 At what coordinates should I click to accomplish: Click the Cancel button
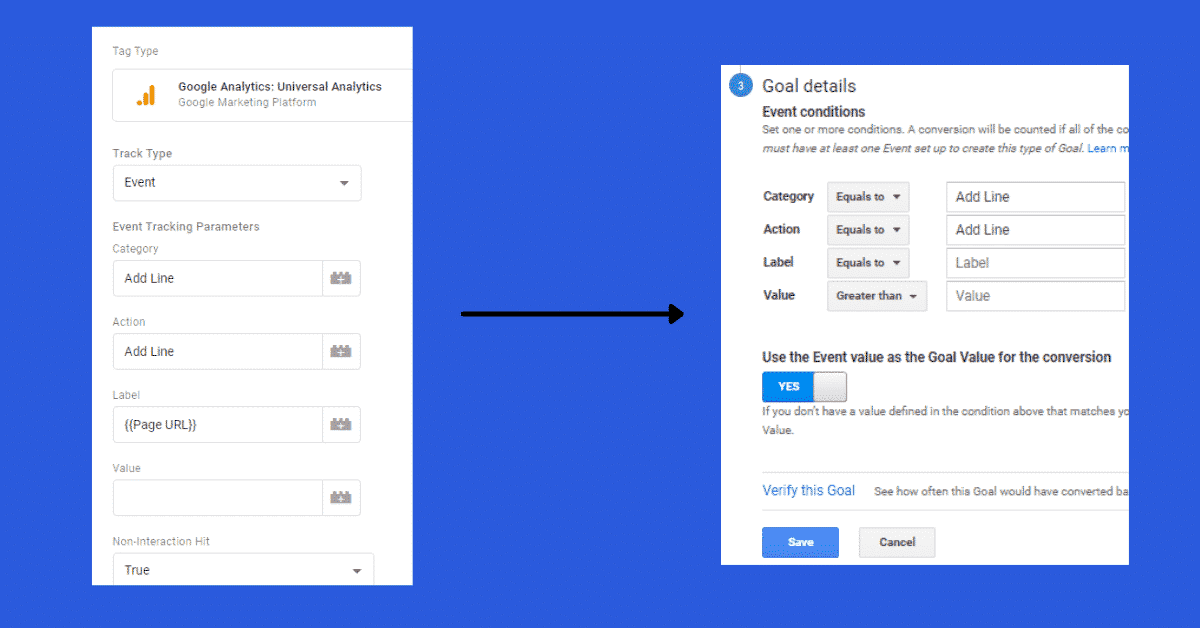pyautogui.click(x=896, y=542)
